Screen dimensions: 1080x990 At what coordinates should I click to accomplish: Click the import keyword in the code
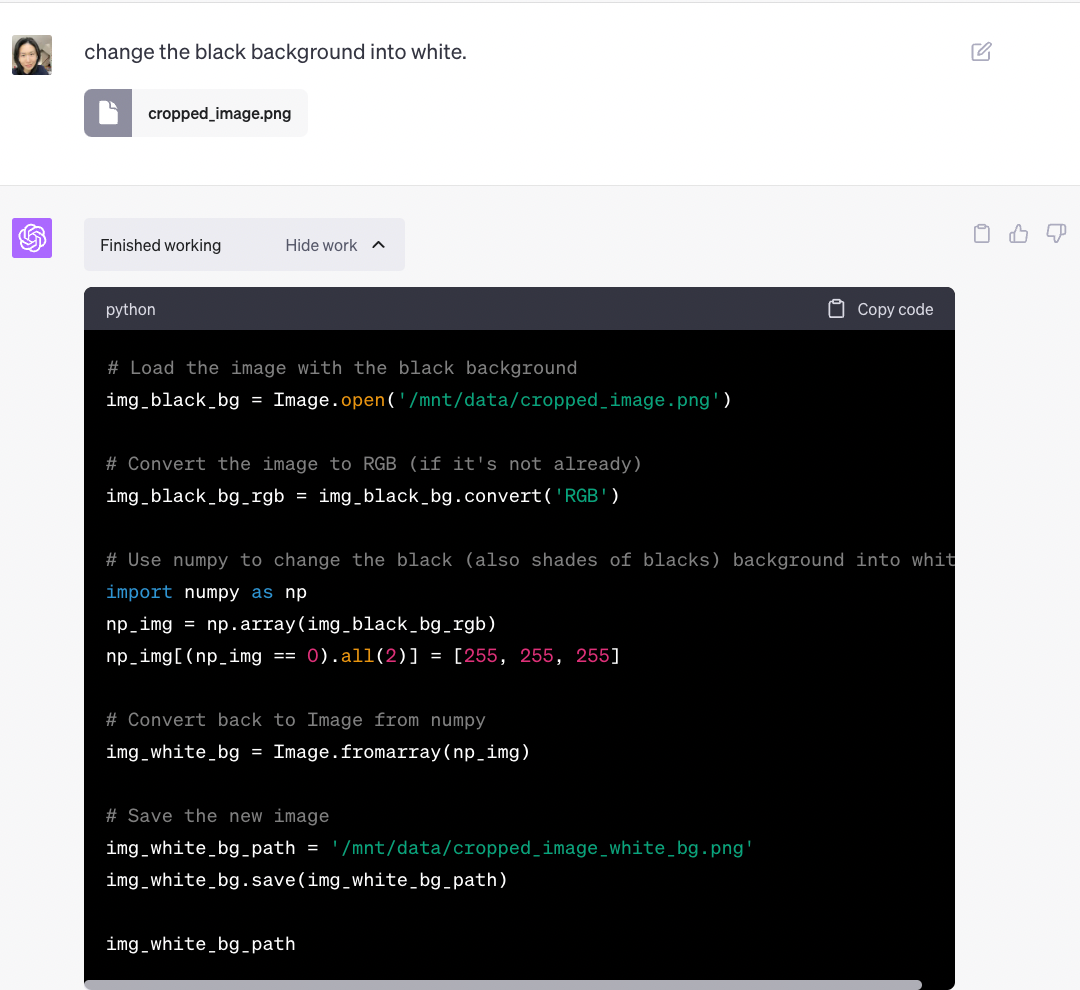[139, 591]
